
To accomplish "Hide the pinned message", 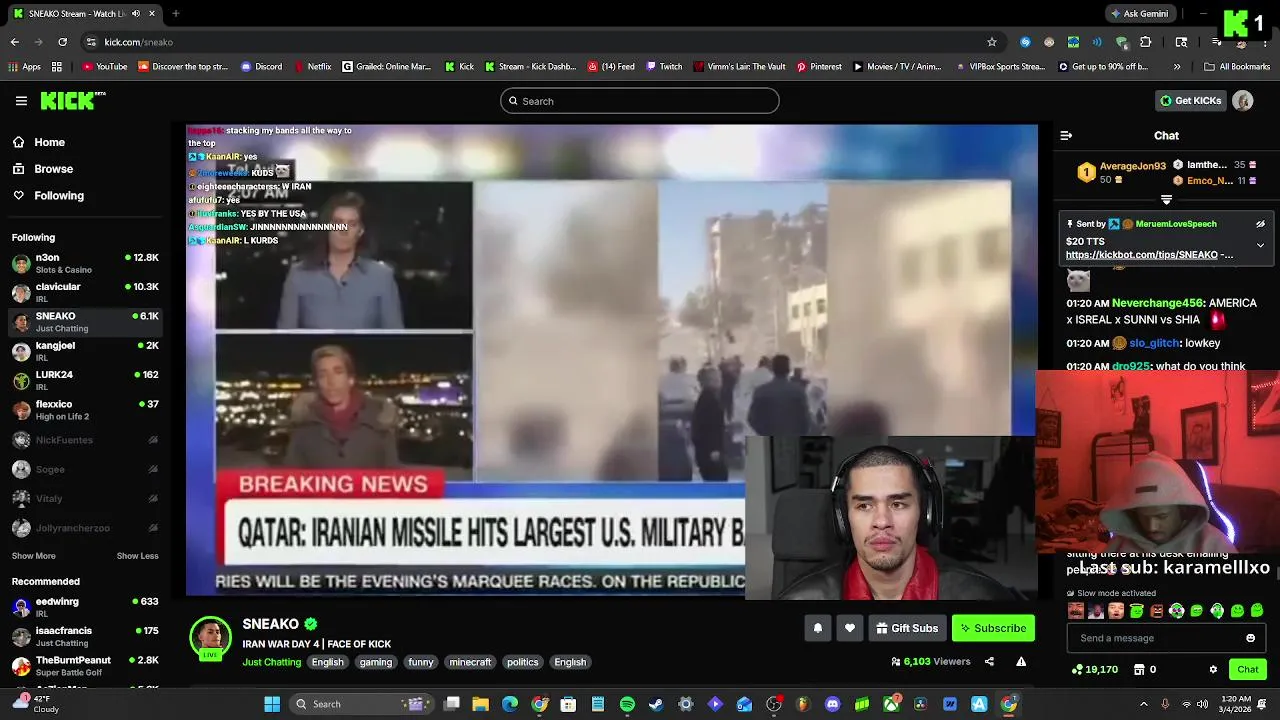I will coord(1260,224).
